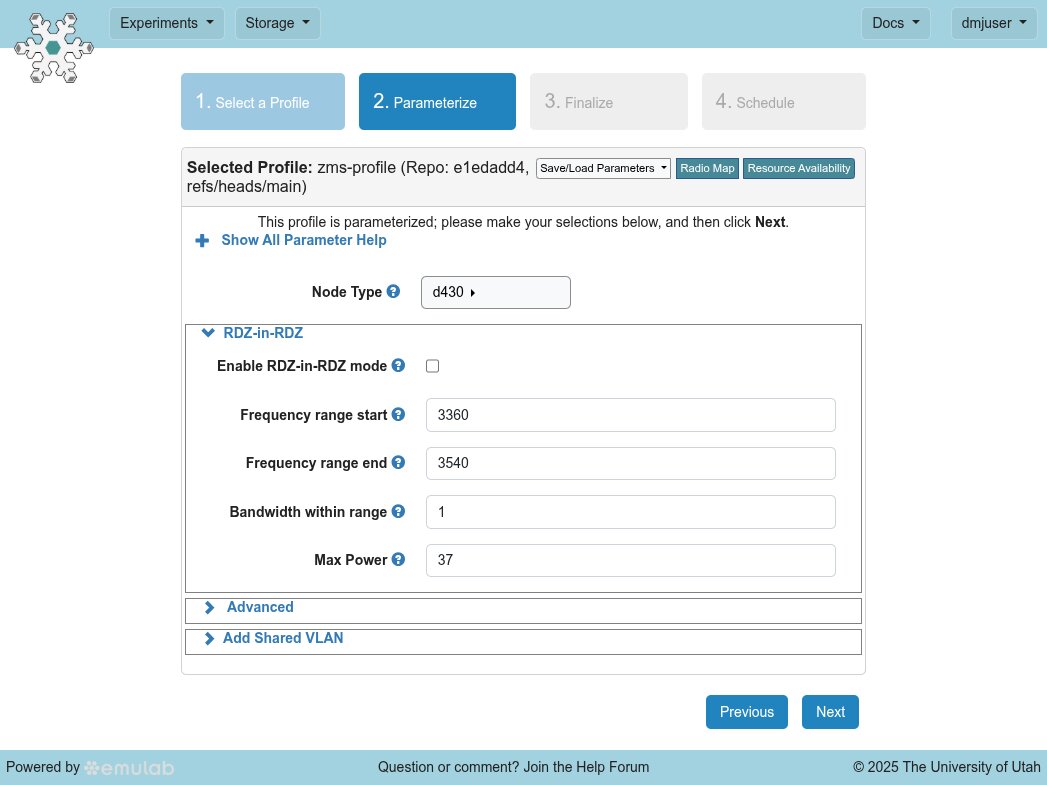This screenshot has width=1047, height=785.
Task: Open the Experiments menu
Action: click(x=166, y=23)
